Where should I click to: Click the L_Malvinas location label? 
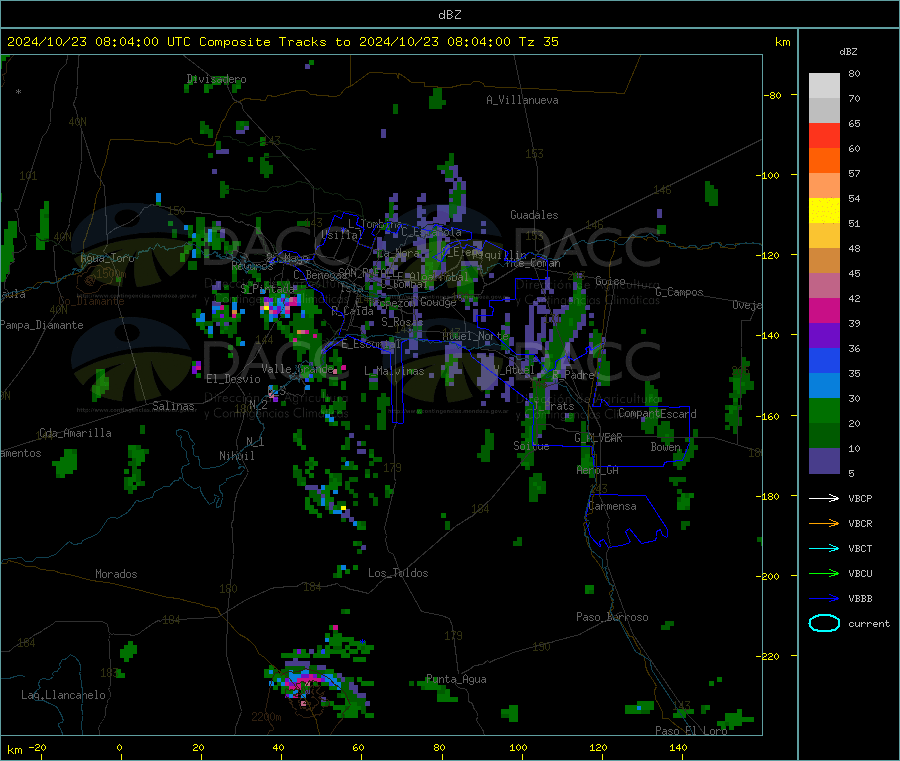(394, 371)
